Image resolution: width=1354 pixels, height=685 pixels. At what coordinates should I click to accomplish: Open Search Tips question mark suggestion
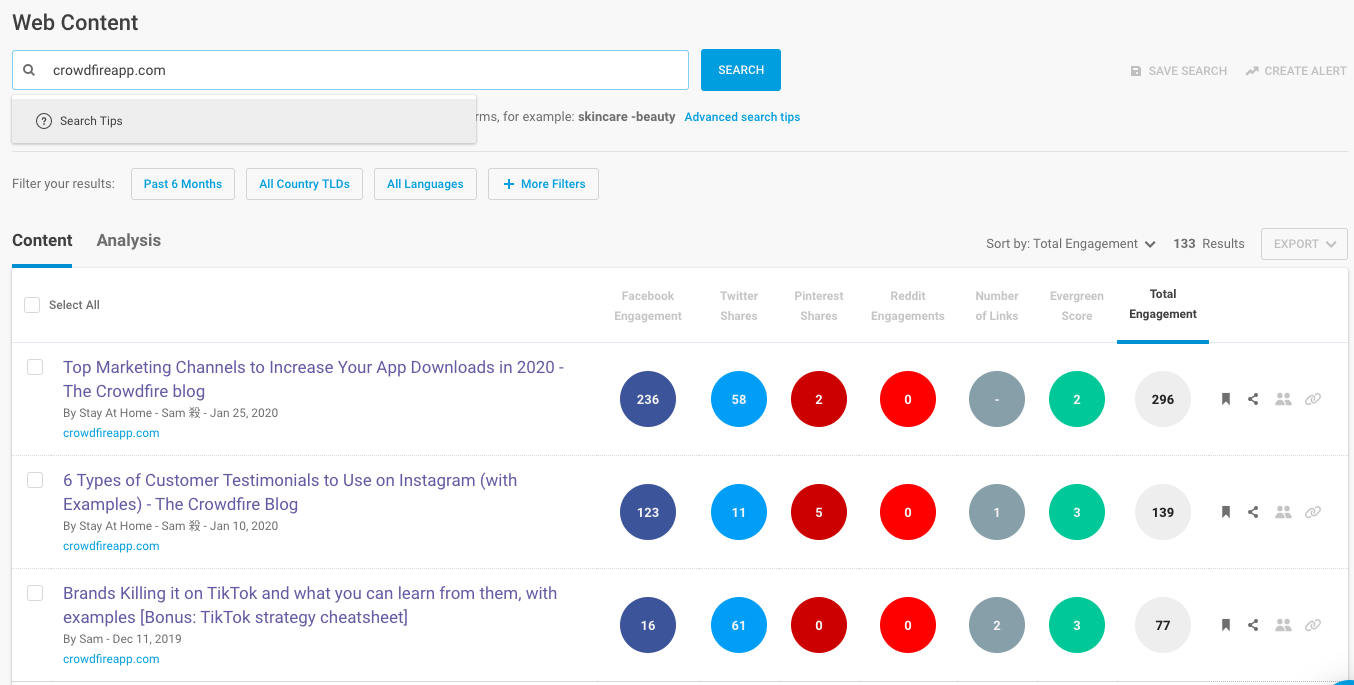[44, 121]
